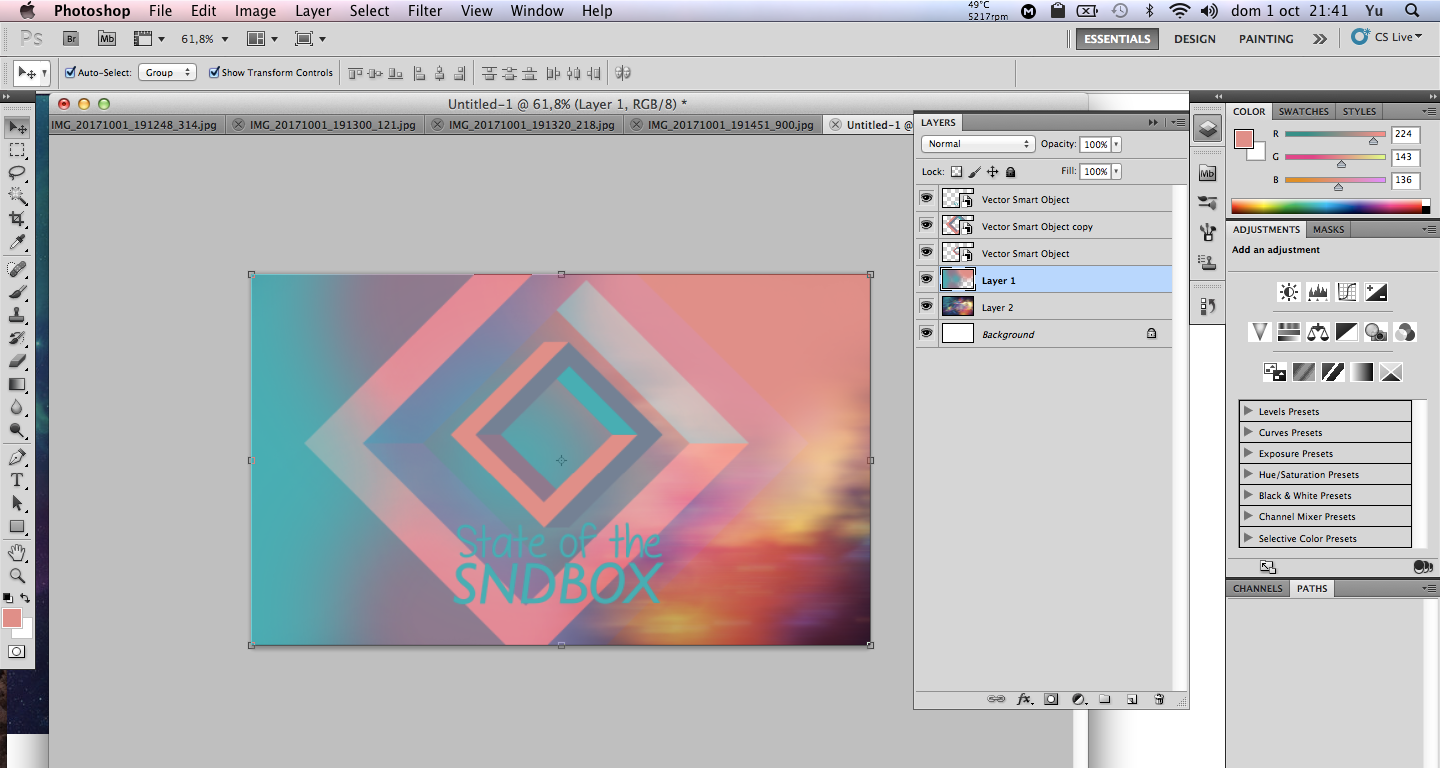This screenshot has width=1440, height=768.
Task: Select the Hand tool
Action: (x=17, y=553)
